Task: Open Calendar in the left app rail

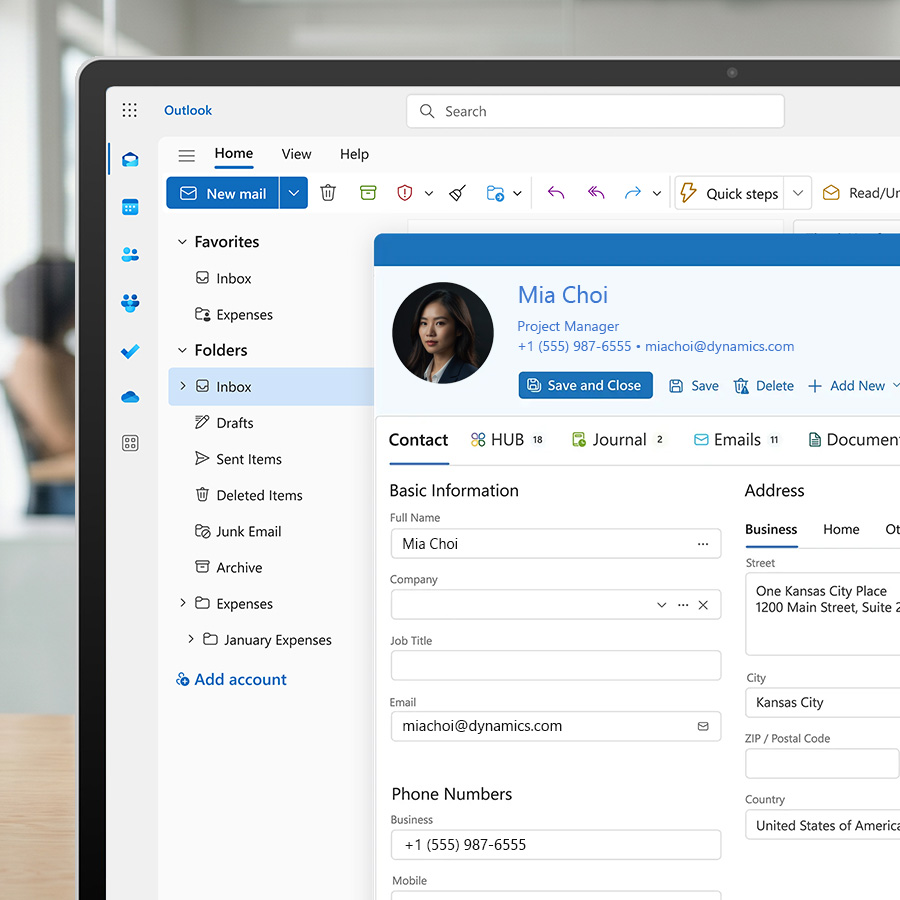Action: click(130, 207)
